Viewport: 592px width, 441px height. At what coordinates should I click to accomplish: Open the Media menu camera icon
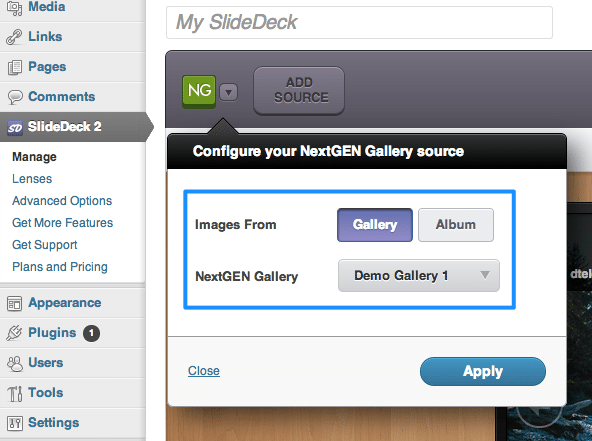[x=14, y=8]
